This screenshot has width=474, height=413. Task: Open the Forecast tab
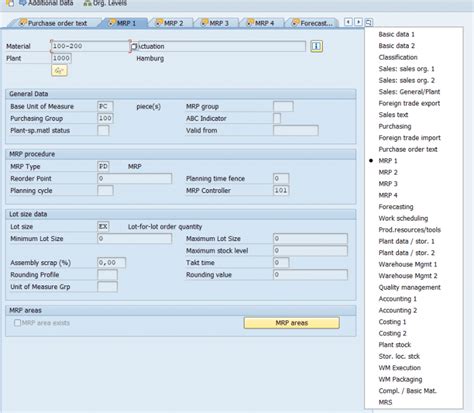tap(312, 23)
